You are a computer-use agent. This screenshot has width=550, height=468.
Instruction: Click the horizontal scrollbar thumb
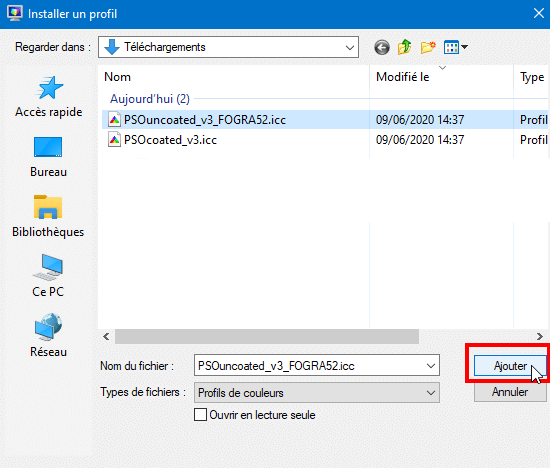267,336
